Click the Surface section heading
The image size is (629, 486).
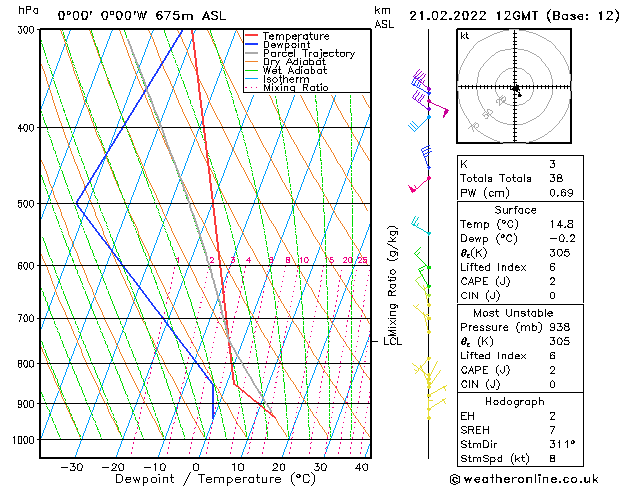[515, 210]
